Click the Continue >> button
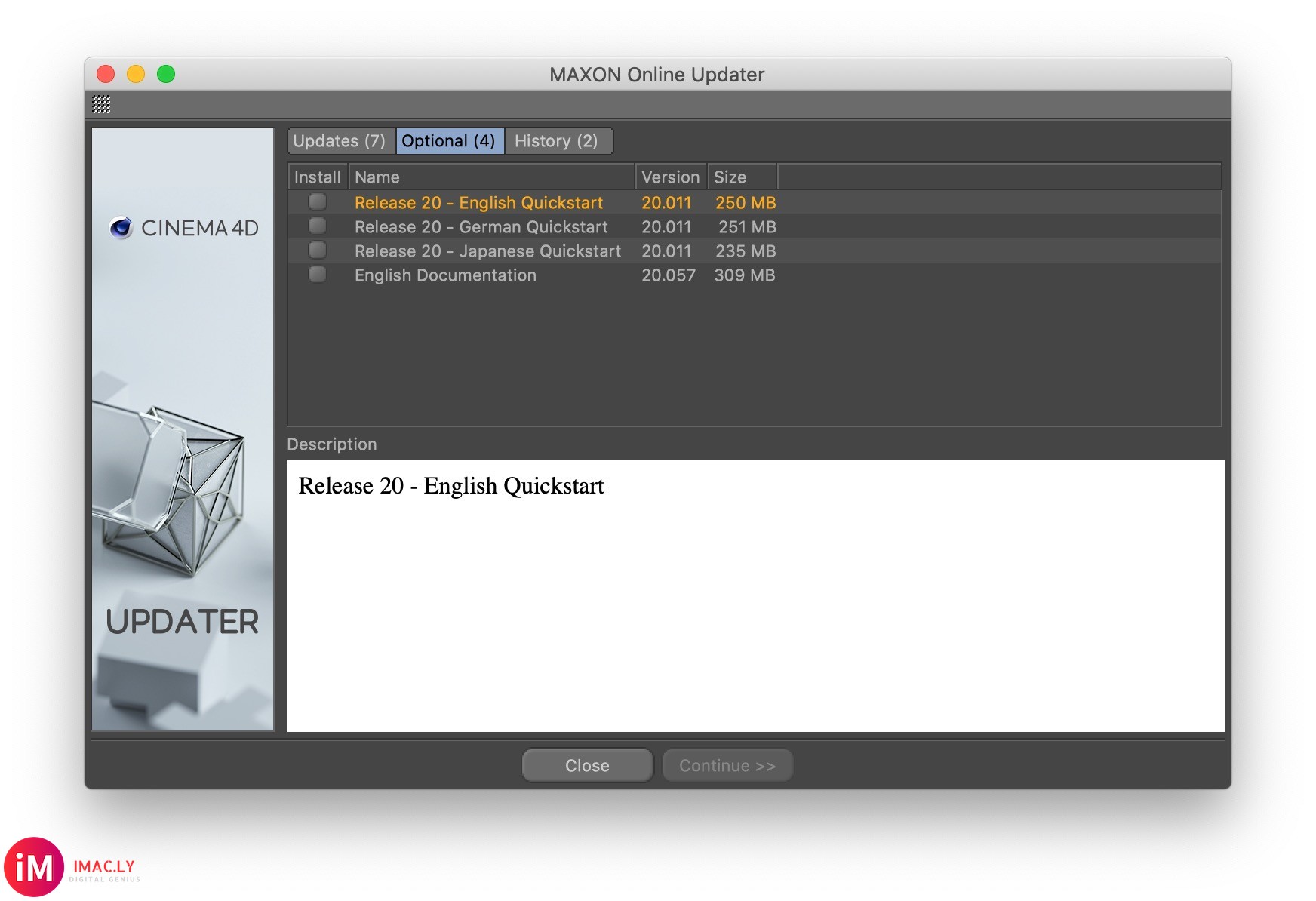Image resolution: width=1316 pixels, height=901 pixels. tap(727, 765)
